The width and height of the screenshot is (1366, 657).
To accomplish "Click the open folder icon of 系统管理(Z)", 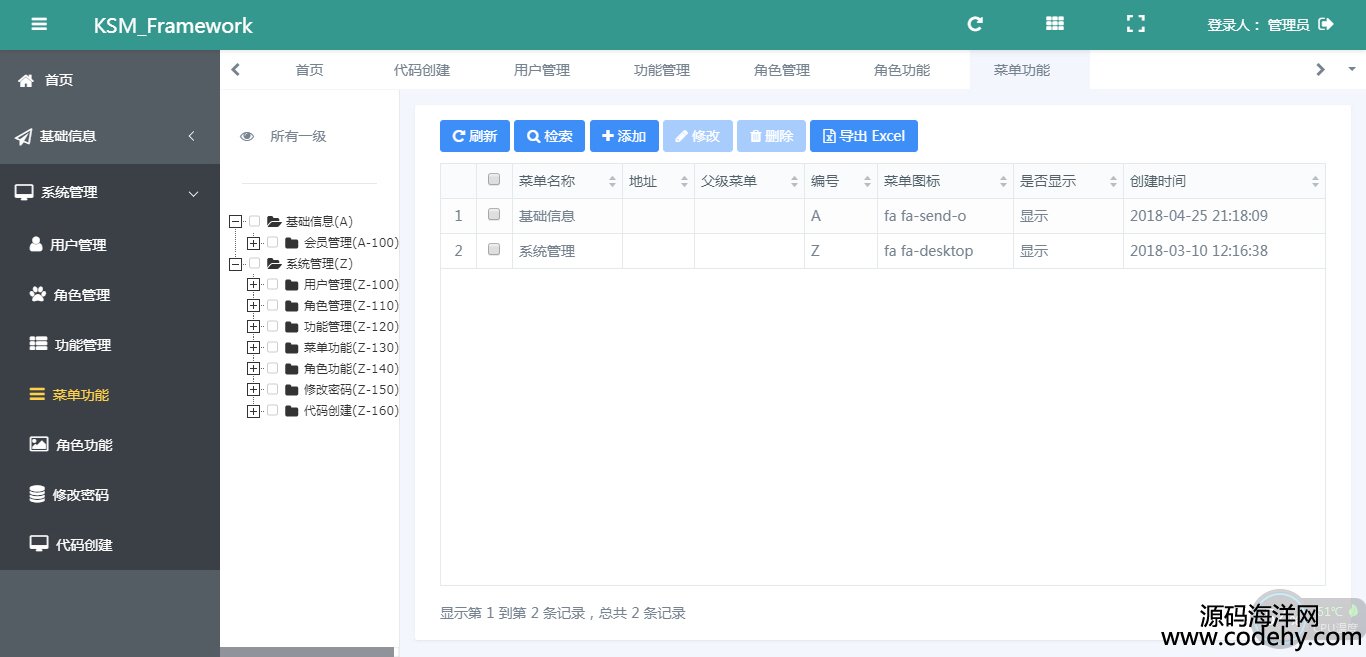I will (x=274, y=264).
